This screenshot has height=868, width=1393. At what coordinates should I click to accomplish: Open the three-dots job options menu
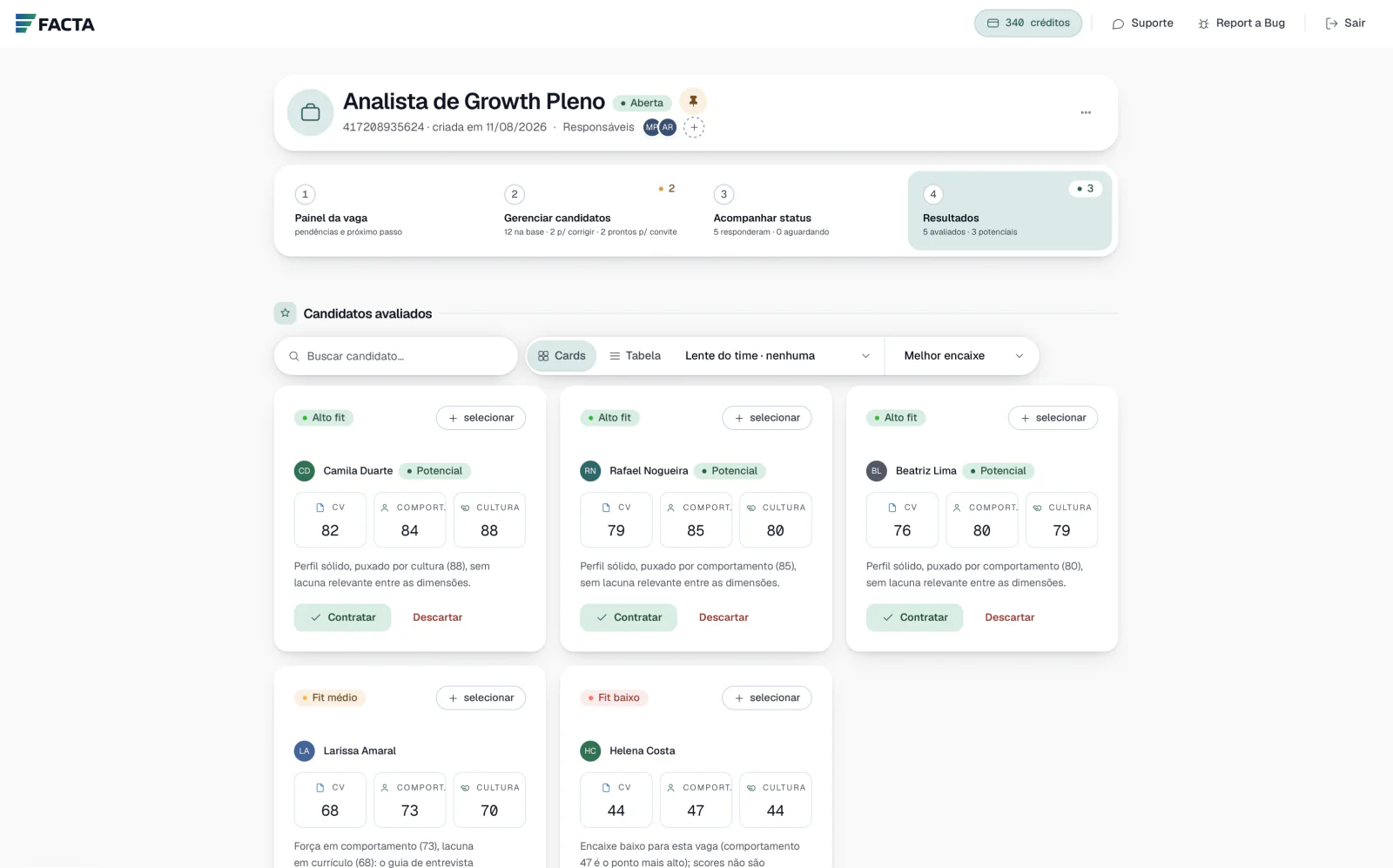[1086, 112]
